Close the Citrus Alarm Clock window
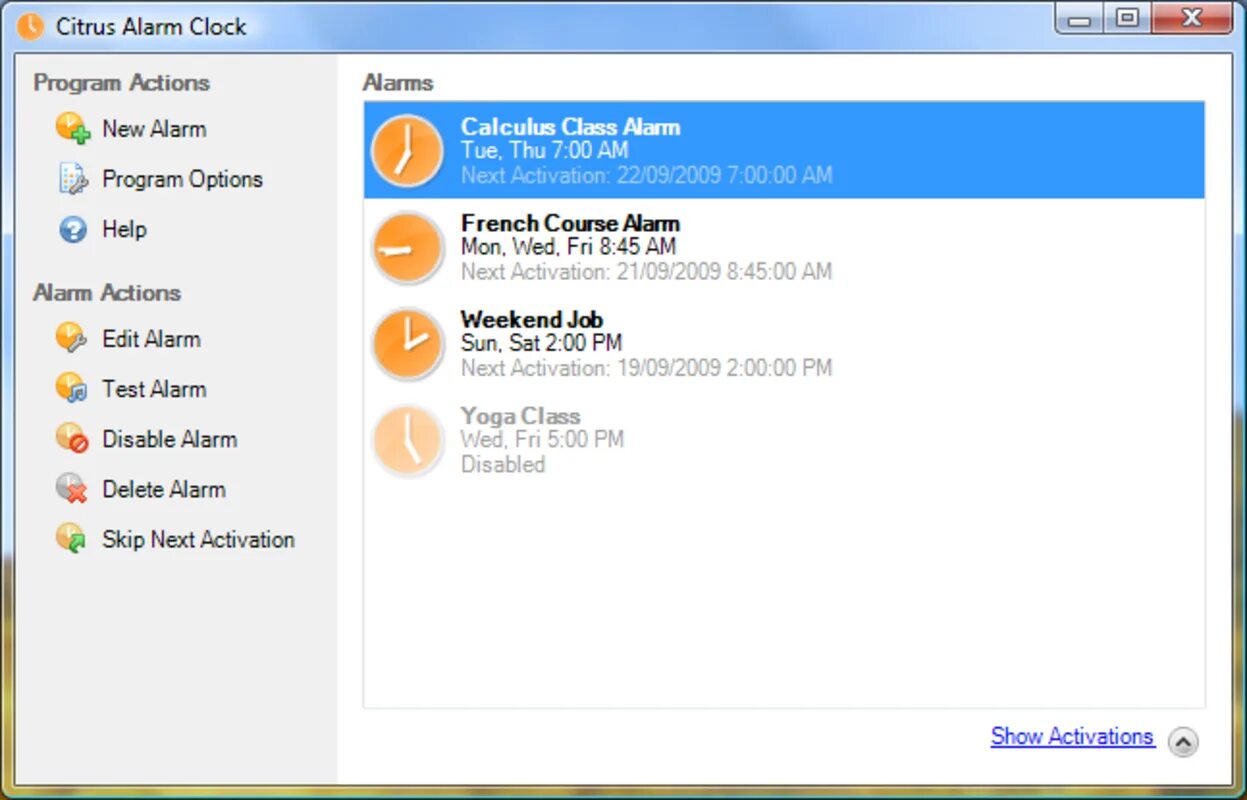 click(1190, 18)
